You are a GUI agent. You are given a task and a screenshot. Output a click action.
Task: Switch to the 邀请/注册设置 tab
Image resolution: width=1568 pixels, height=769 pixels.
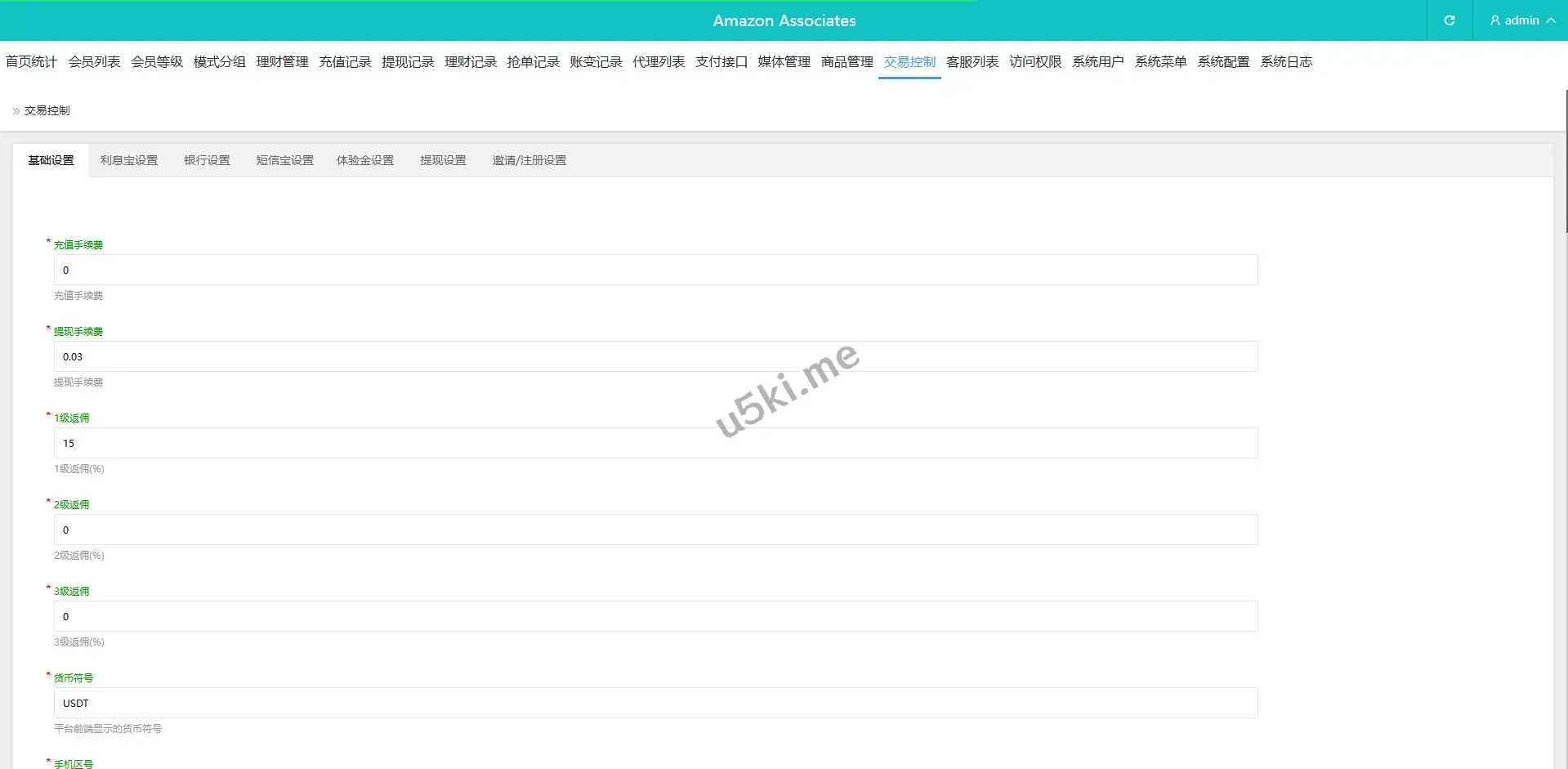(529, 161)
